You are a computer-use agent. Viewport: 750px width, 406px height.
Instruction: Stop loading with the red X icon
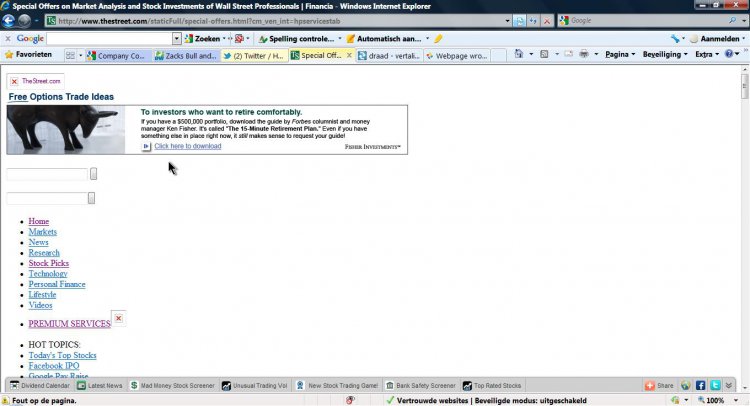[547, 21]
